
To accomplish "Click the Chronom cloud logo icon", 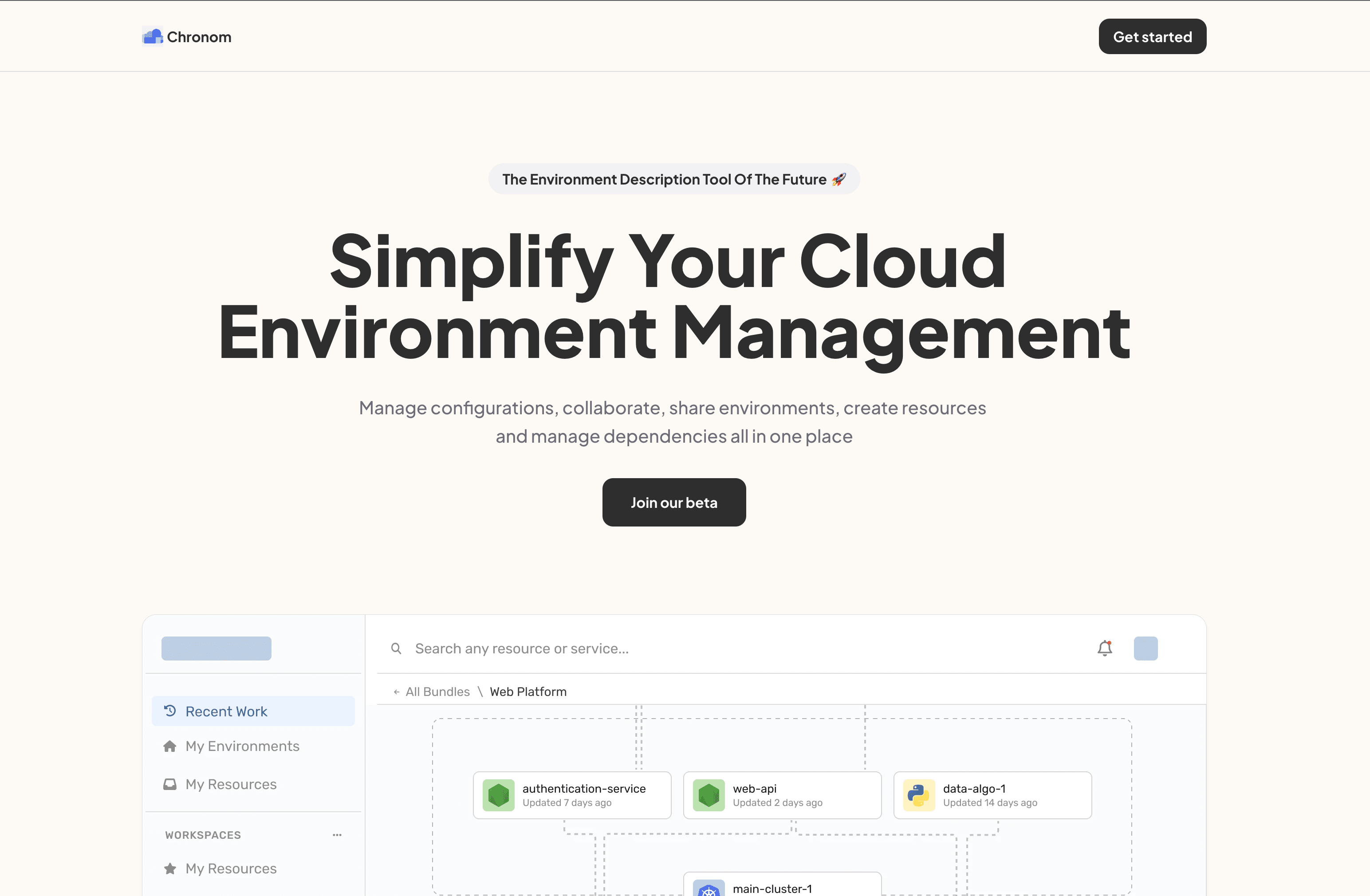I will point(153,37).
